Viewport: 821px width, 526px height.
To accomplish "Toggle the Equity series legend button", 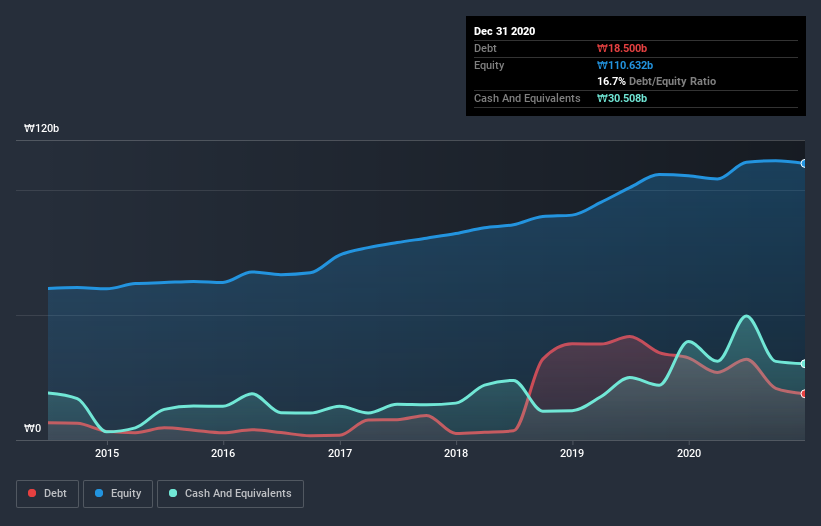I will pyautogui.click(x=118, y=494).
